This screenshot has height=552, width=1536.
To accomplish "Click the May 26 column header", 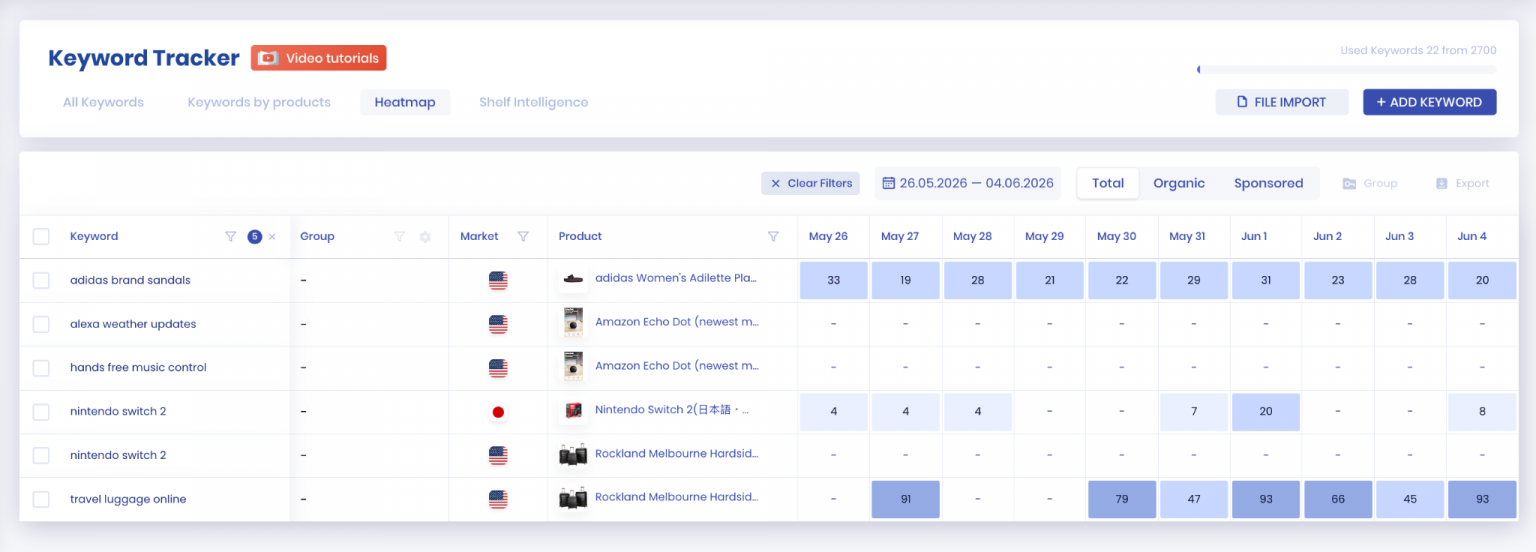I will coord(828,237).
